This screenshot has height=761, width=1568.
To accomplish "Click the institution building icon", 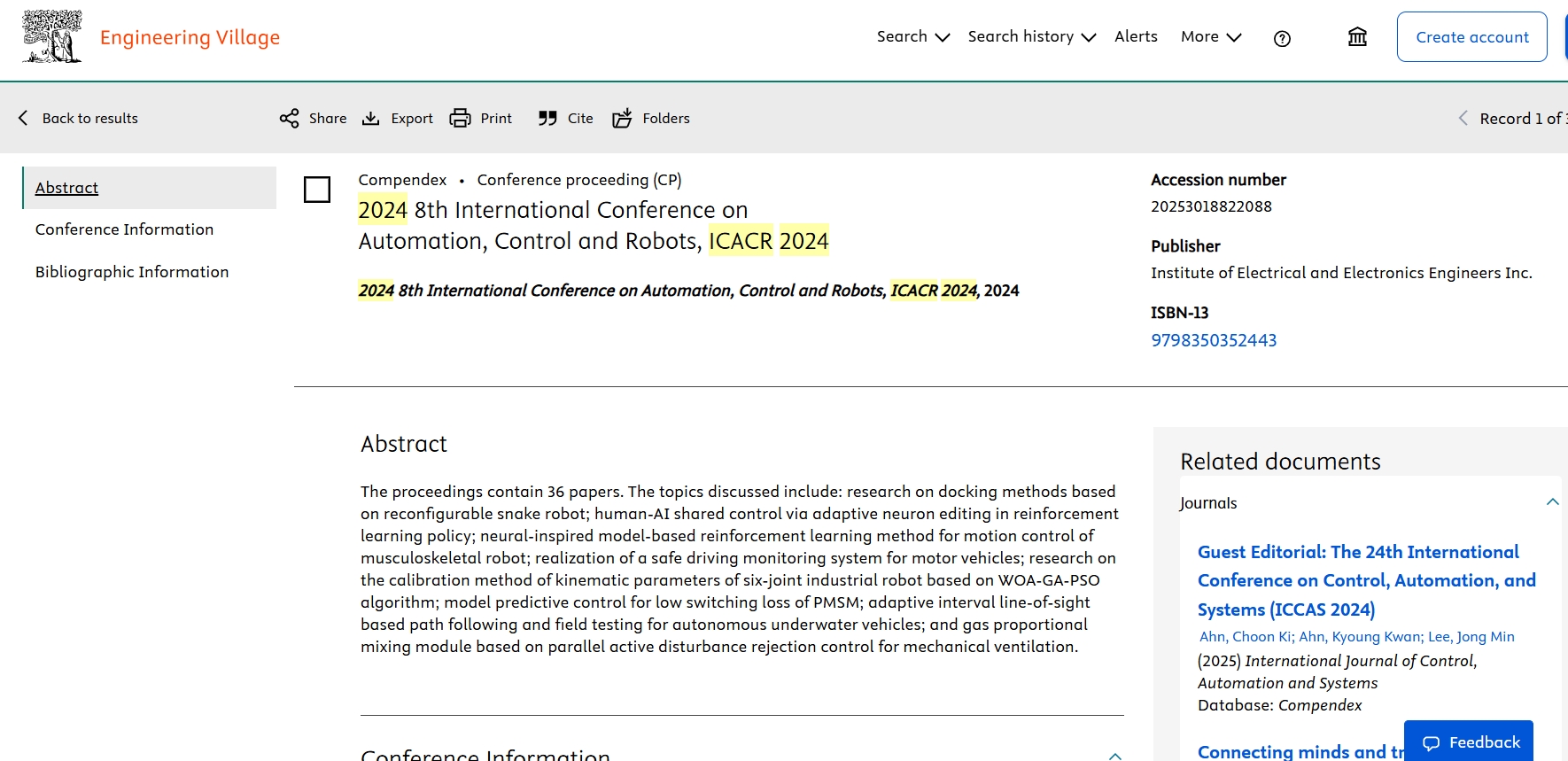I will click(x=1357, y=36).
